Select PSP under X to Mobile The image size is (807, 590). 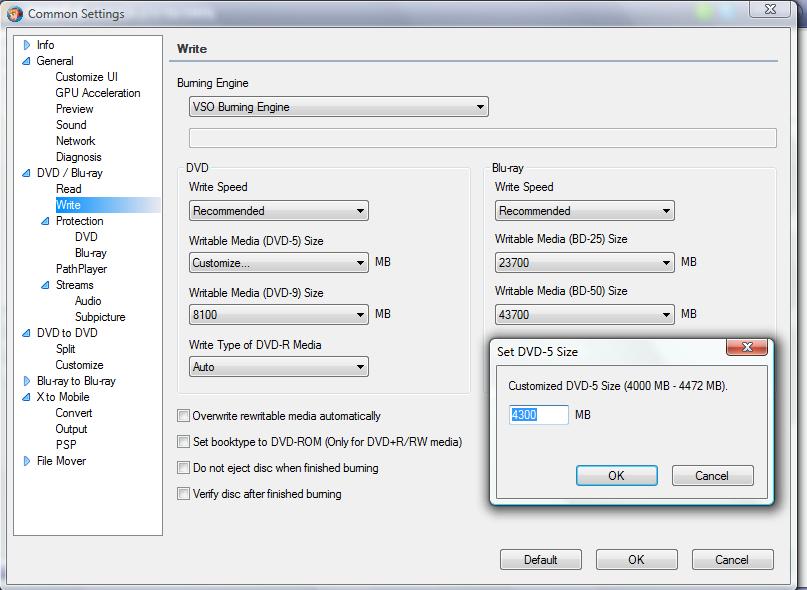(x=66, y=444)
